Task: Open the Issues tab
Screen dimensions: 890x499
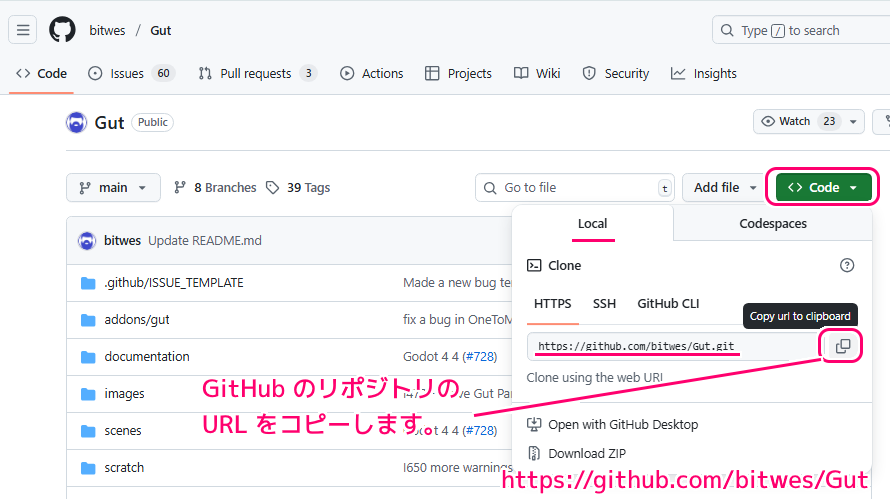Action: pyautogui.click(x=132, y=74)
